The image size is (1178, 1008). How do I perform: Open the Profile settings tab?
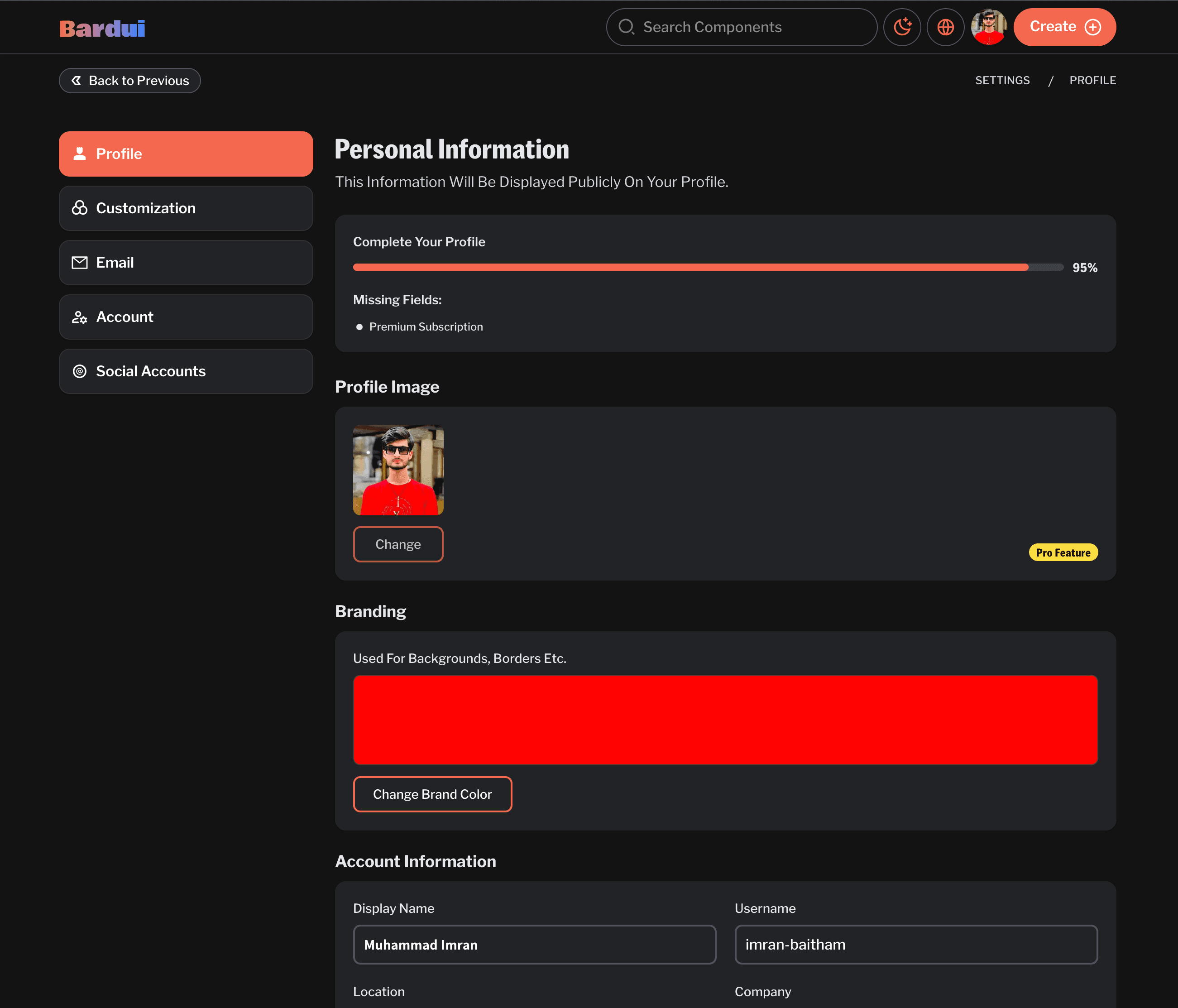coord(186,154)
